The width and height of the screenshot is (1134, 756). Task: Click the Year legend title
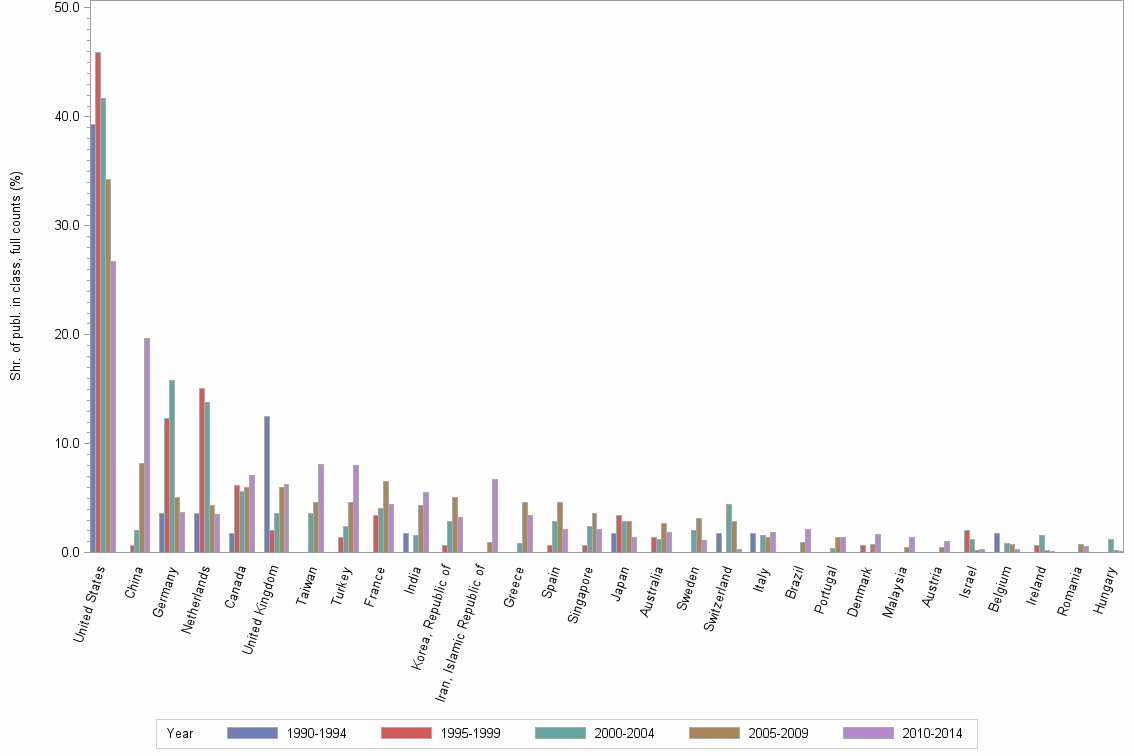(182, 733)
